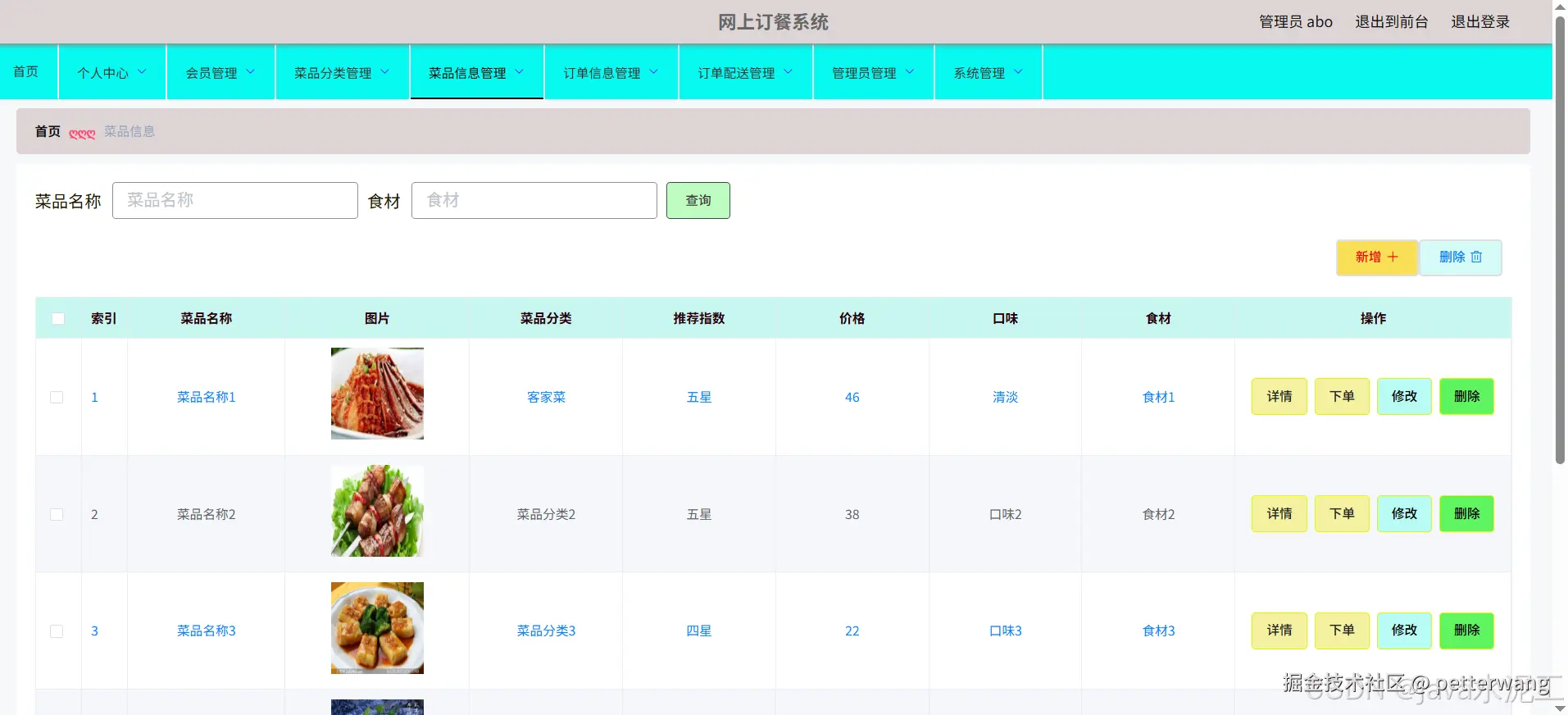Check the checkbox for row 菜品名称3
The height and width of the screenshot is (715, 1568).
(57, 631)
